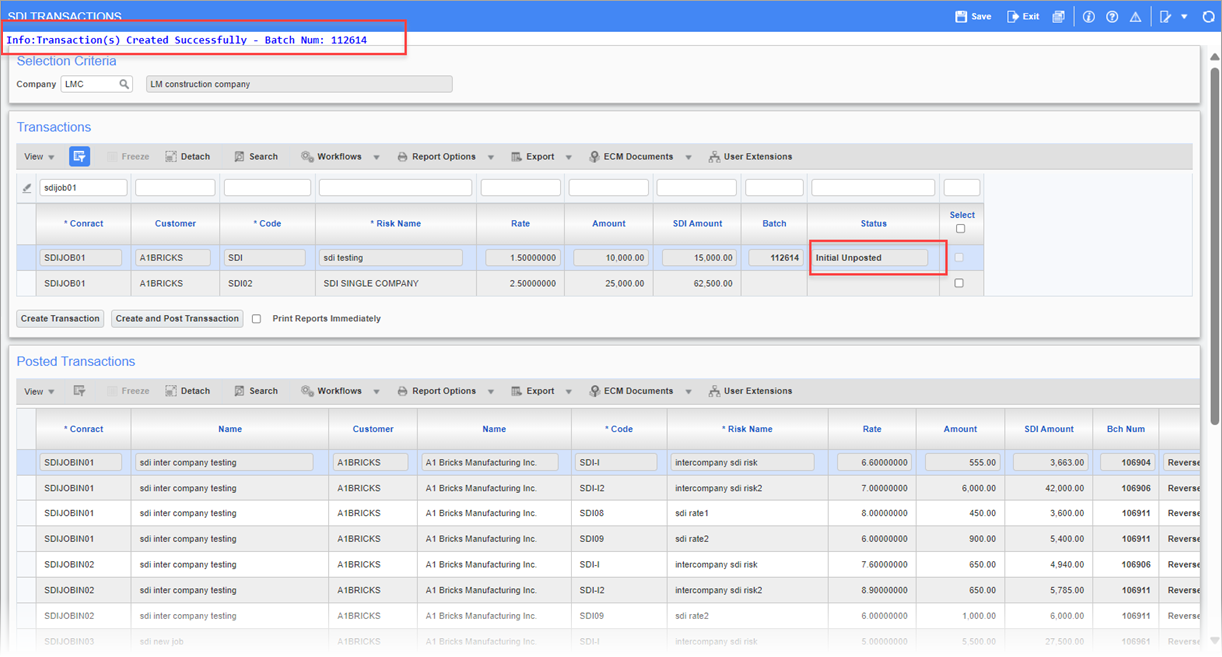Image resolution: width=1222 pixels, height=657 pixels.
Task: Expand Report Options arrow in Posted Transactions
Action: coord(491,392)
